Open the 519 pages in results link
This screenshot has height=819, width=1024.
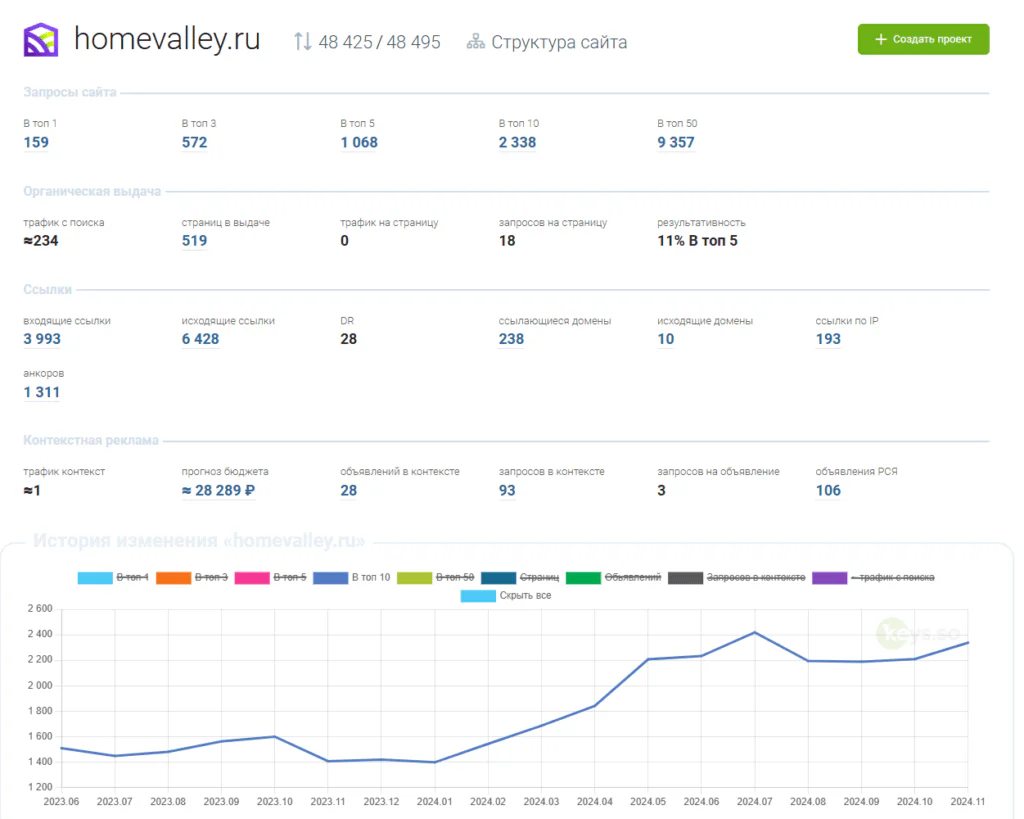(194, 240)
